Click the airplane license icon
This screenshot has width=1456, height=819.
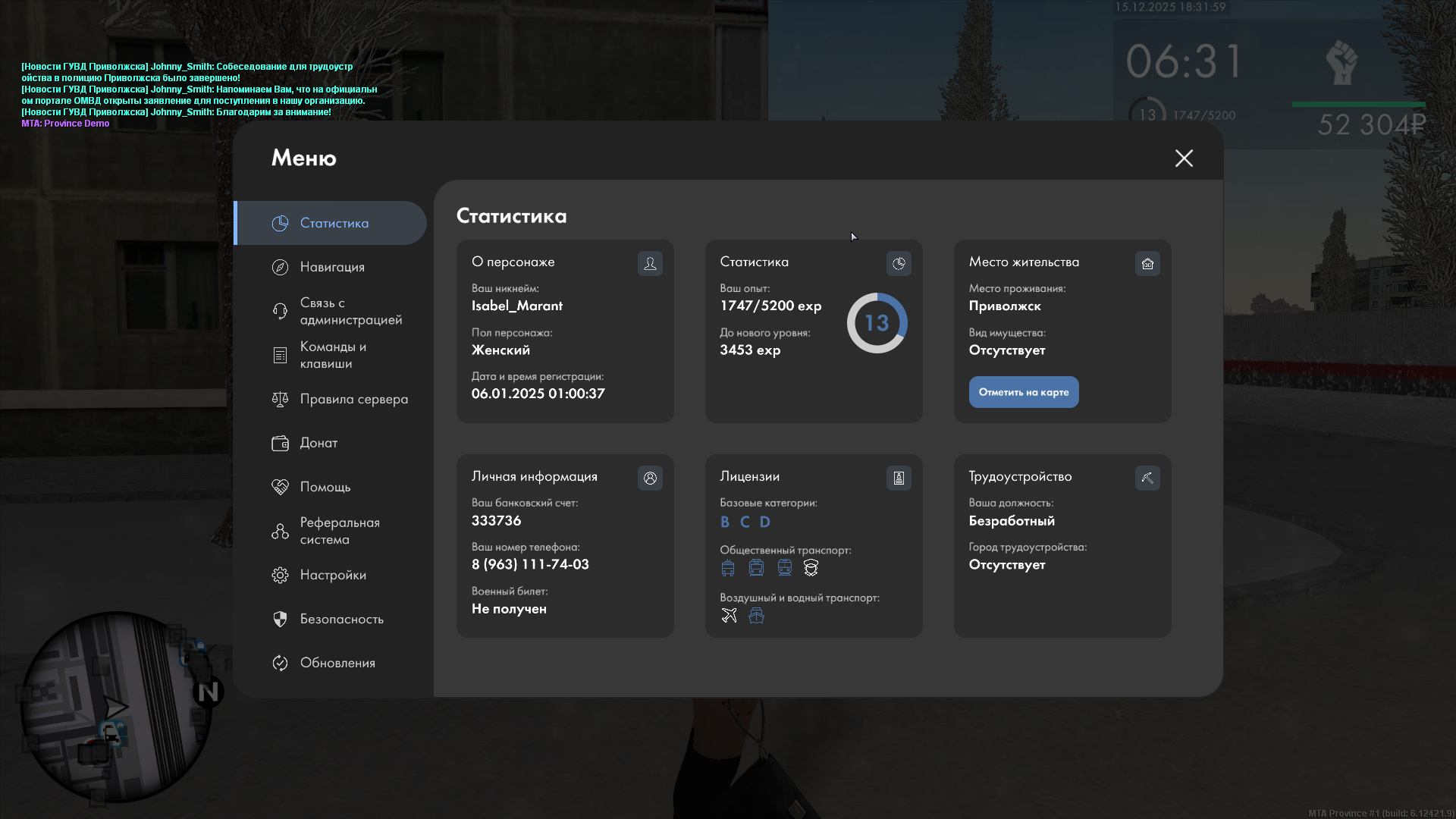coord(729,615)
